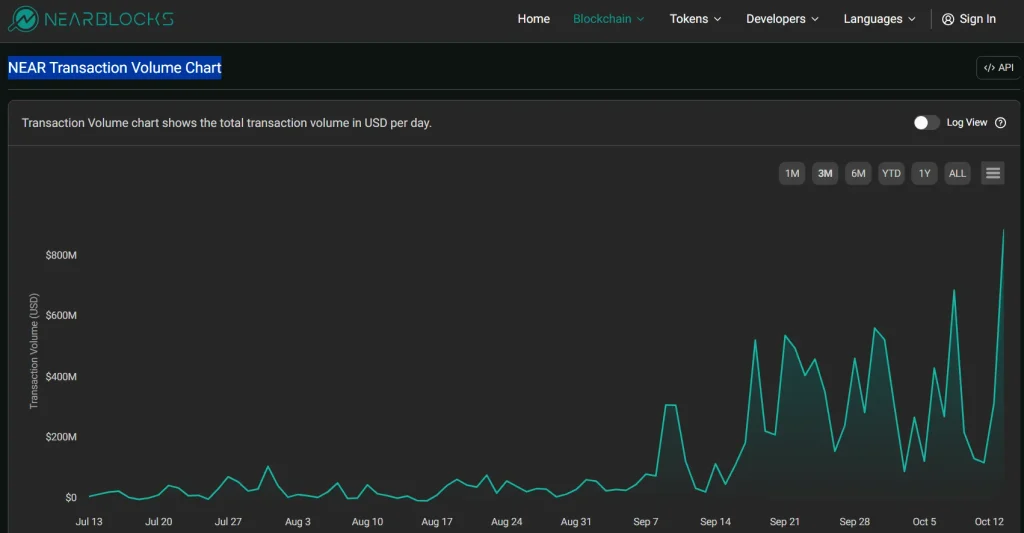Expand the Tokens dropdown menu
The width and height of the screenshot is (1024, 533).
[x=696, y=19]
